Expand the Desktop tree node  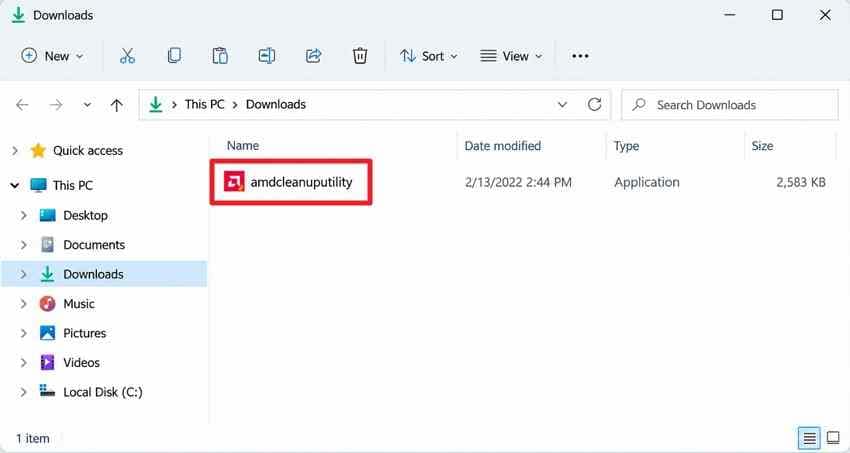(x=23, y=215)
